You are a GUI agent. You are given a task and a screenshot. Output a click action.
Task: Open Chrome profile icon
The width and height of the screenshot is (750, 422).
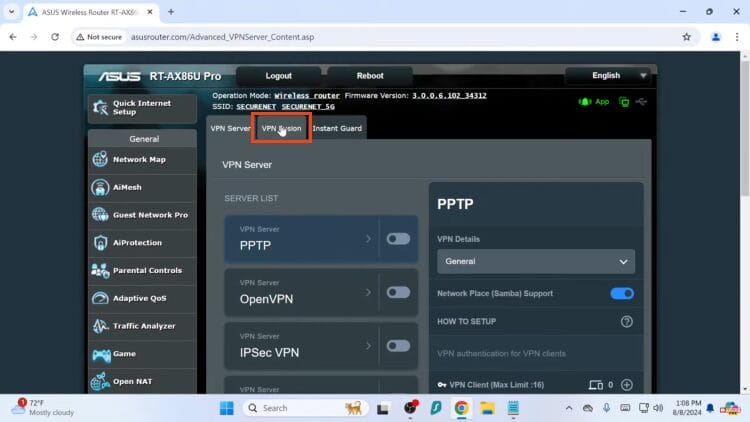pos(716,37)
